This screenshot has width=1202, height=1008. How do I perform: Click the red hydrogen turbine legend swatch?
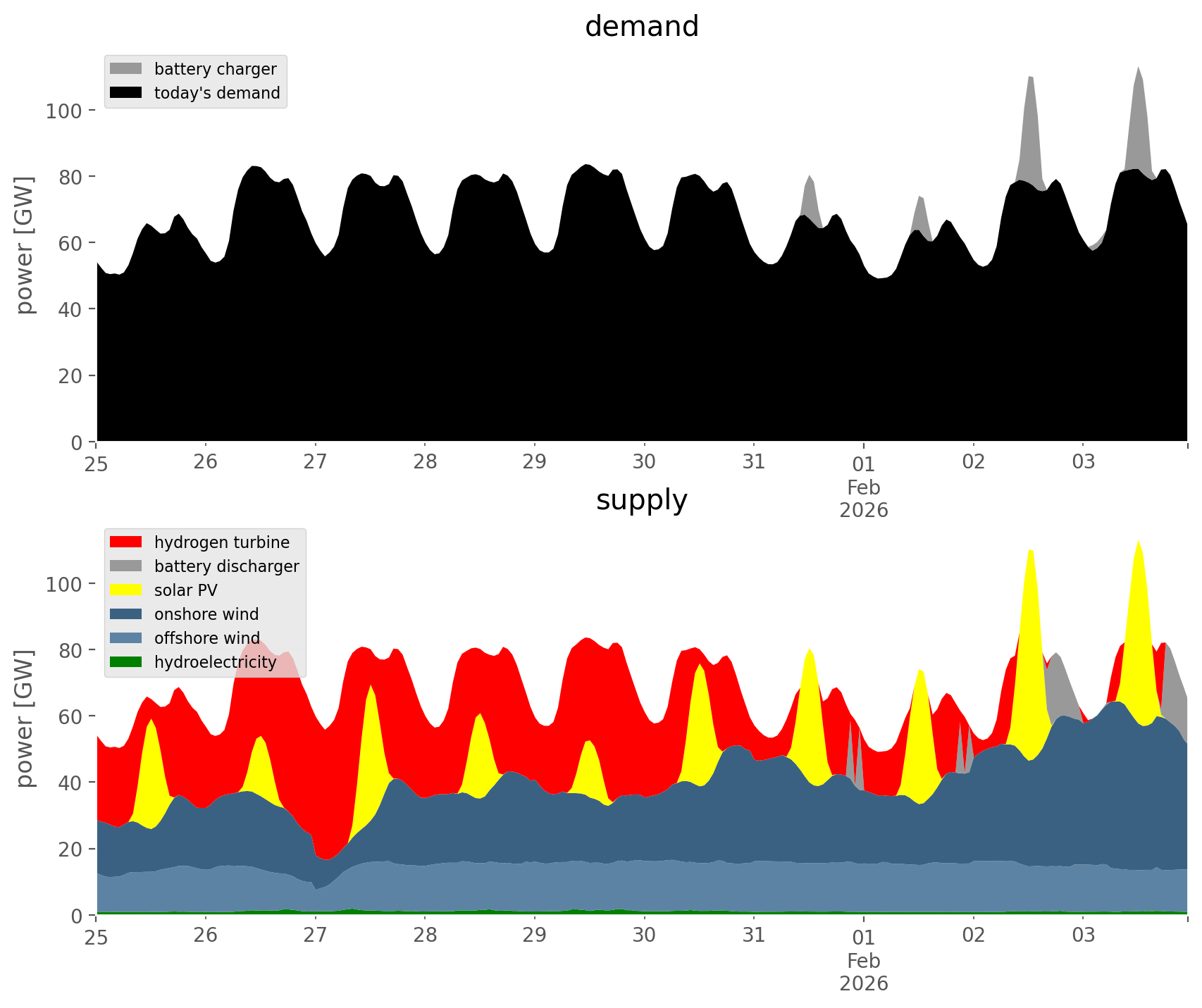126,542
